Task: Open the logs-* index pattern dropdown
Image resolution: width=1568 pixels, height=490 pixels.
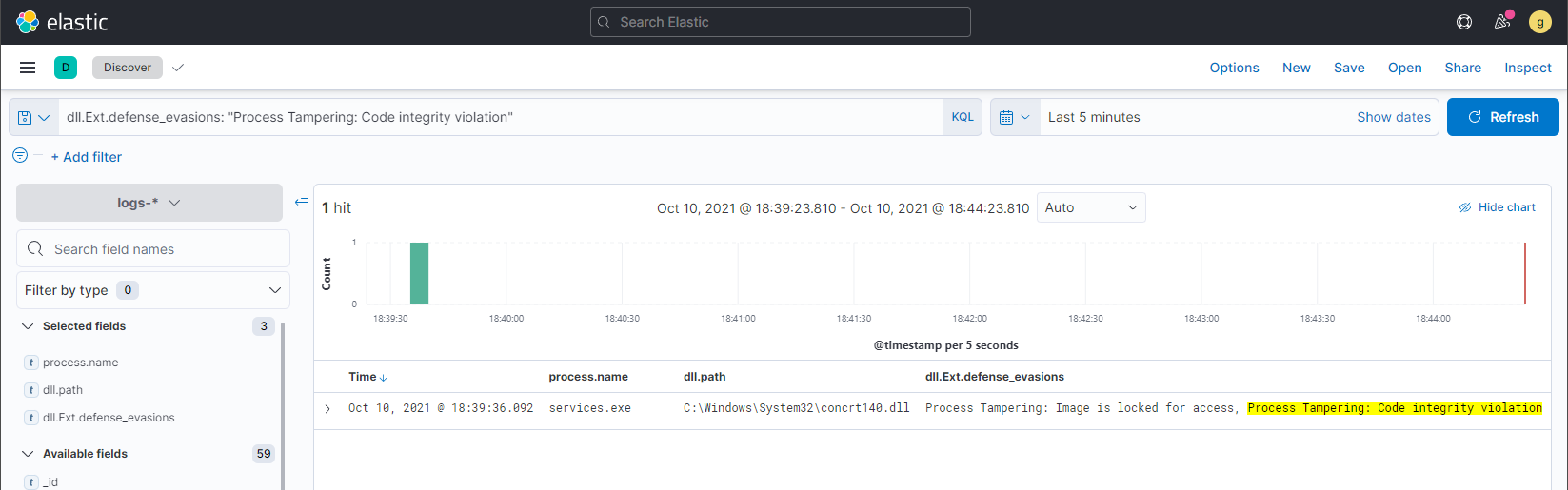Action: (x=149, y=203)
